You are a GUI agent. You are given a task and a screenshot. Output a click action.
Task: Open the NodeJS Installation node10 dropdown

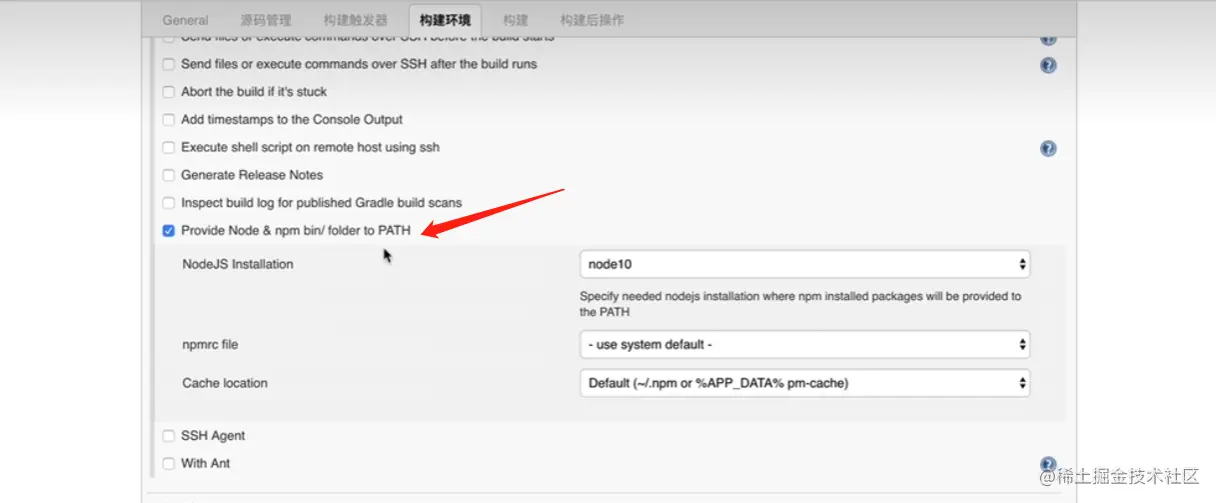click(x=805, y=265)
